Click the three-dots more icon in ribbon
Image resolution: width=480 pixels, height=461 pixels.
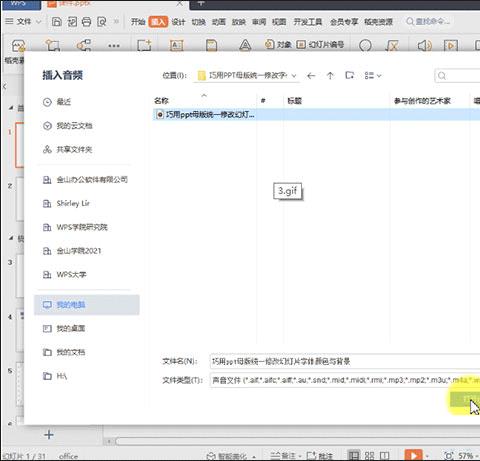pyautogui.click(x=114, y=46)
